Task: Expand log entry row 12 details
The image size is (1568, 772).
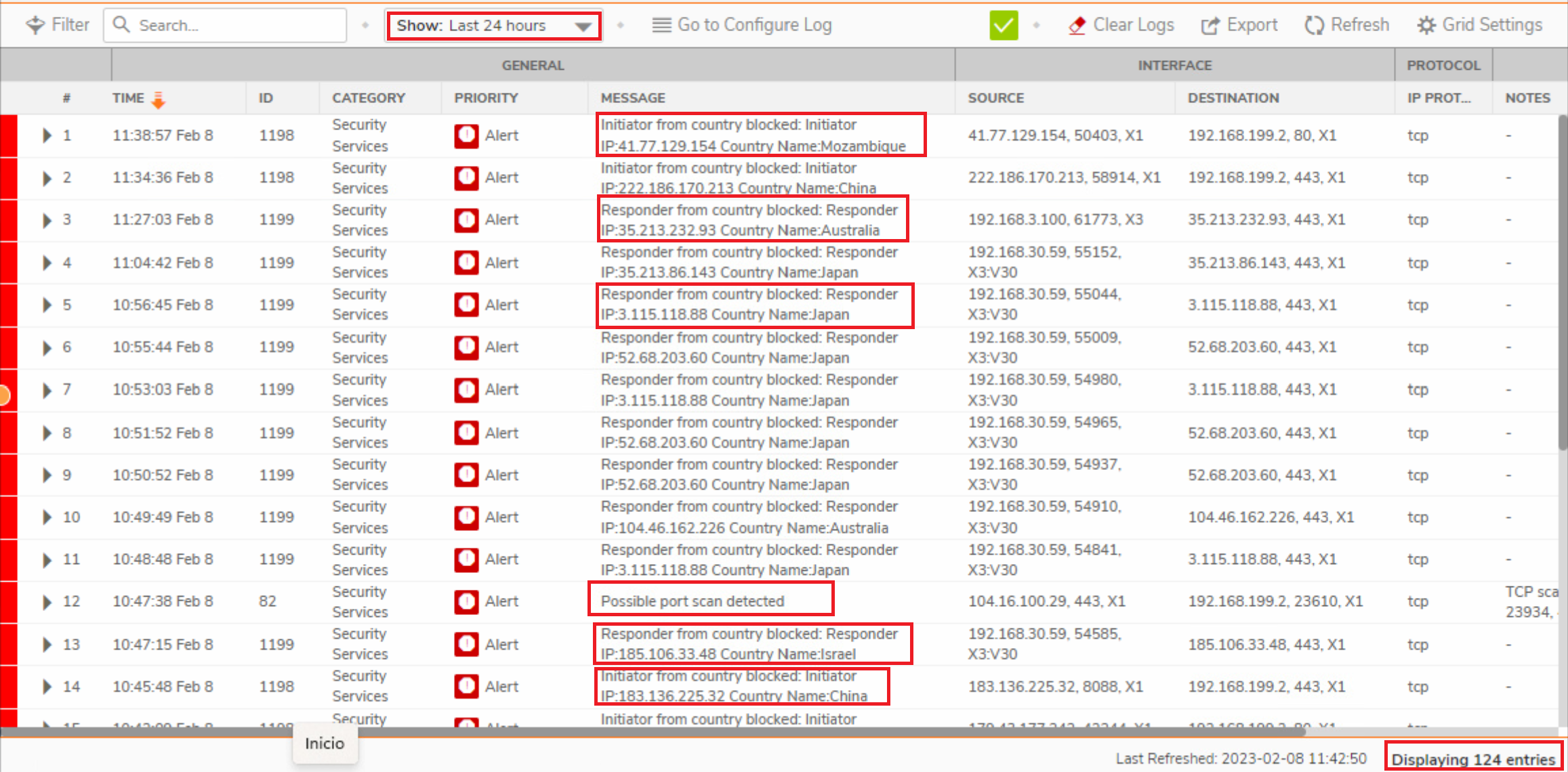Action: click(47, 601)
